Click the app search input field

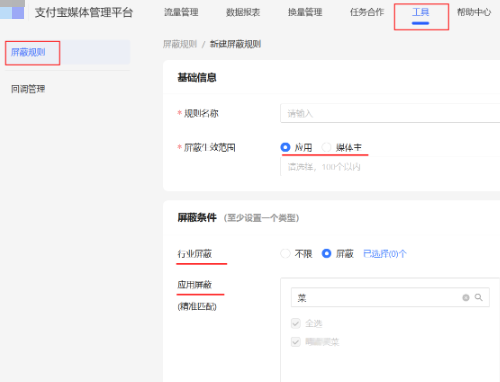click(390, 297)
